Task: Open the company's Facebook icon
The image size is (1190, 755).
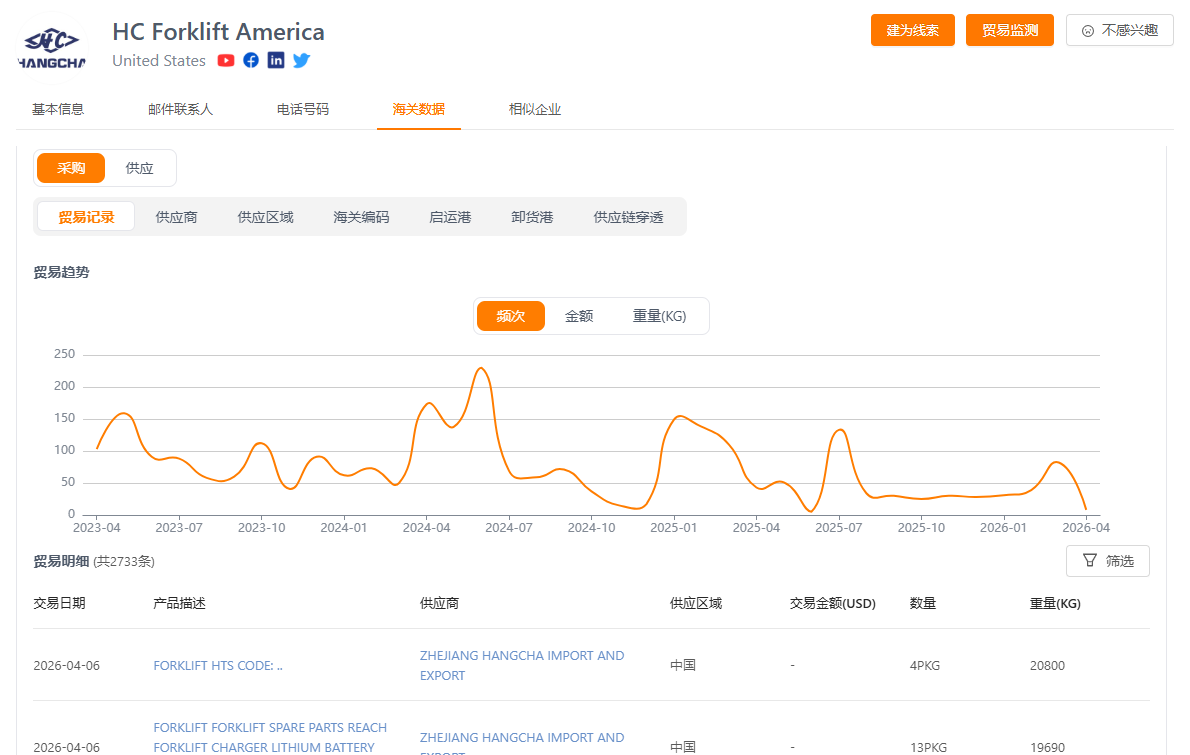Action: pyautogui.click(x=251, y=61)
